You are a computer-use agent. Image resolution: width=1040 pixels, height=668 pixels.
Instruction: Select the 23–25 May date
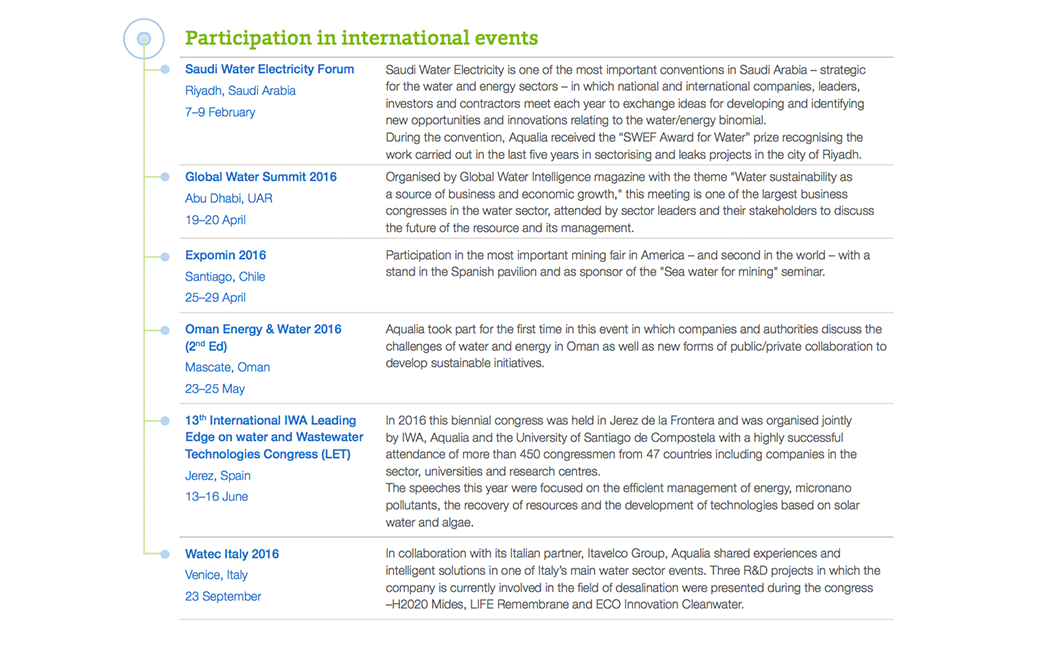point(214,389)
